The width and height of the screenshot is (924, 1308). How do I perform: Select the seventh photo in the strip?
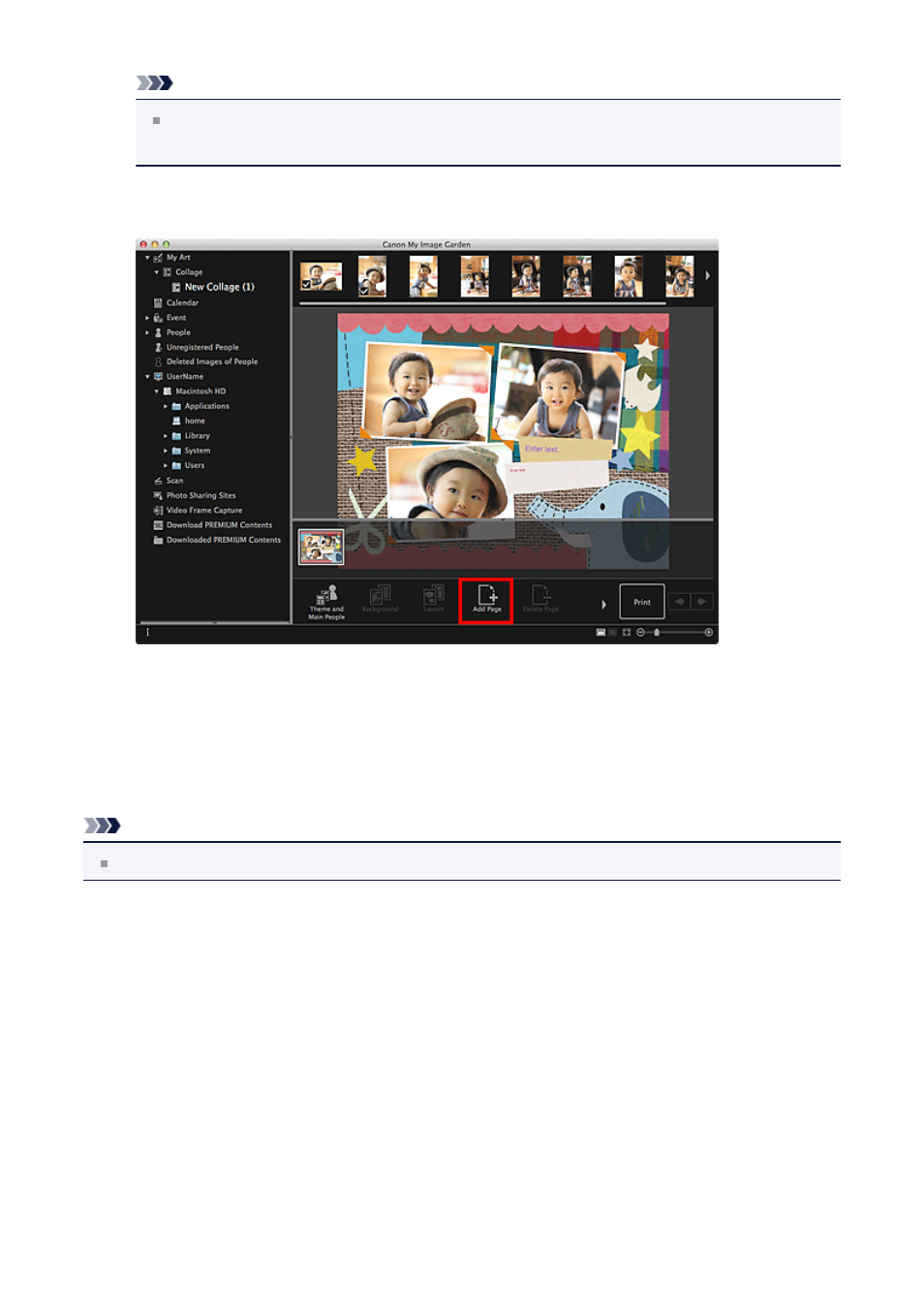(629, 276)
